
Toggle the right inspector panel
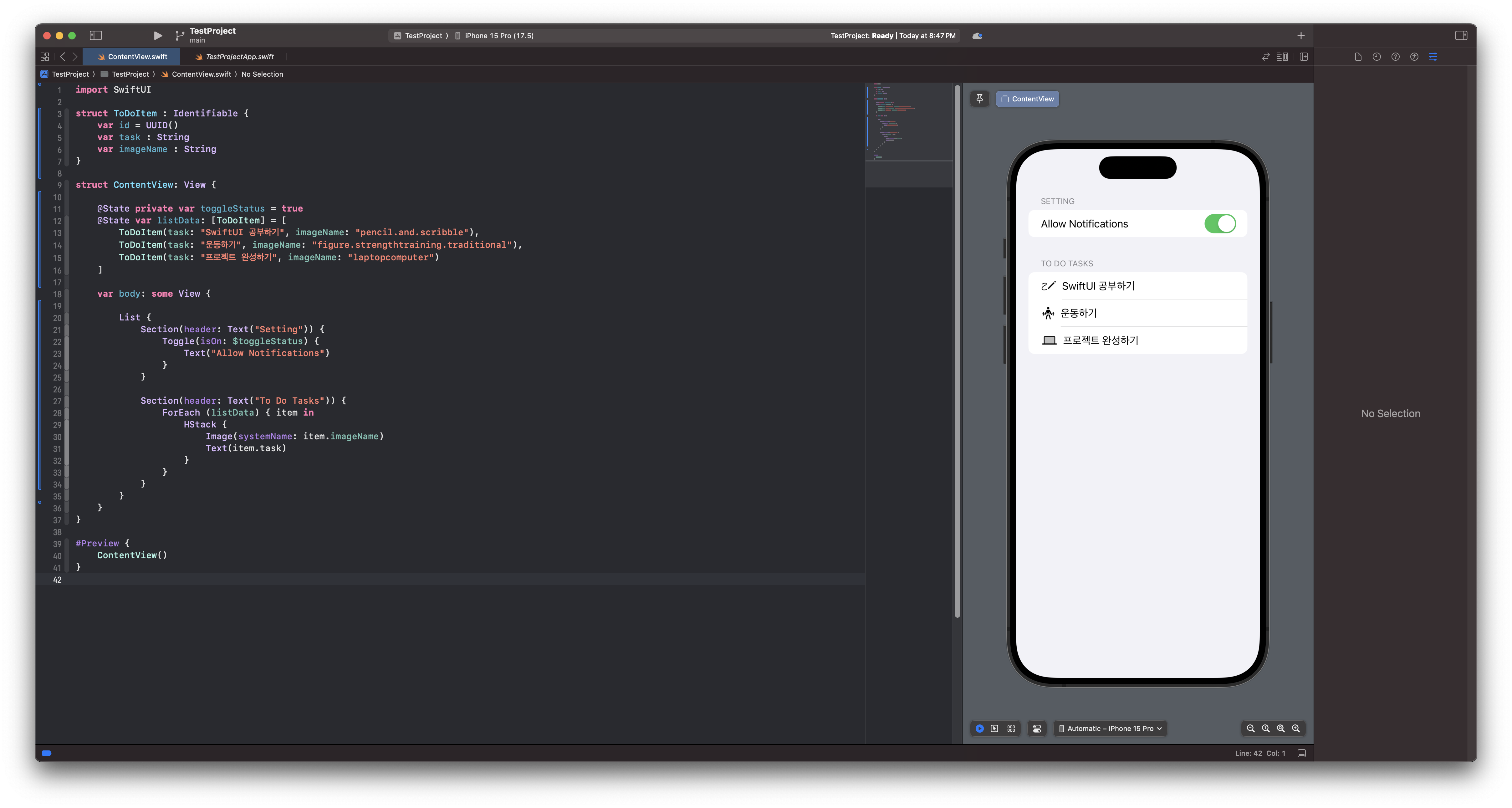pos(1461,36)
